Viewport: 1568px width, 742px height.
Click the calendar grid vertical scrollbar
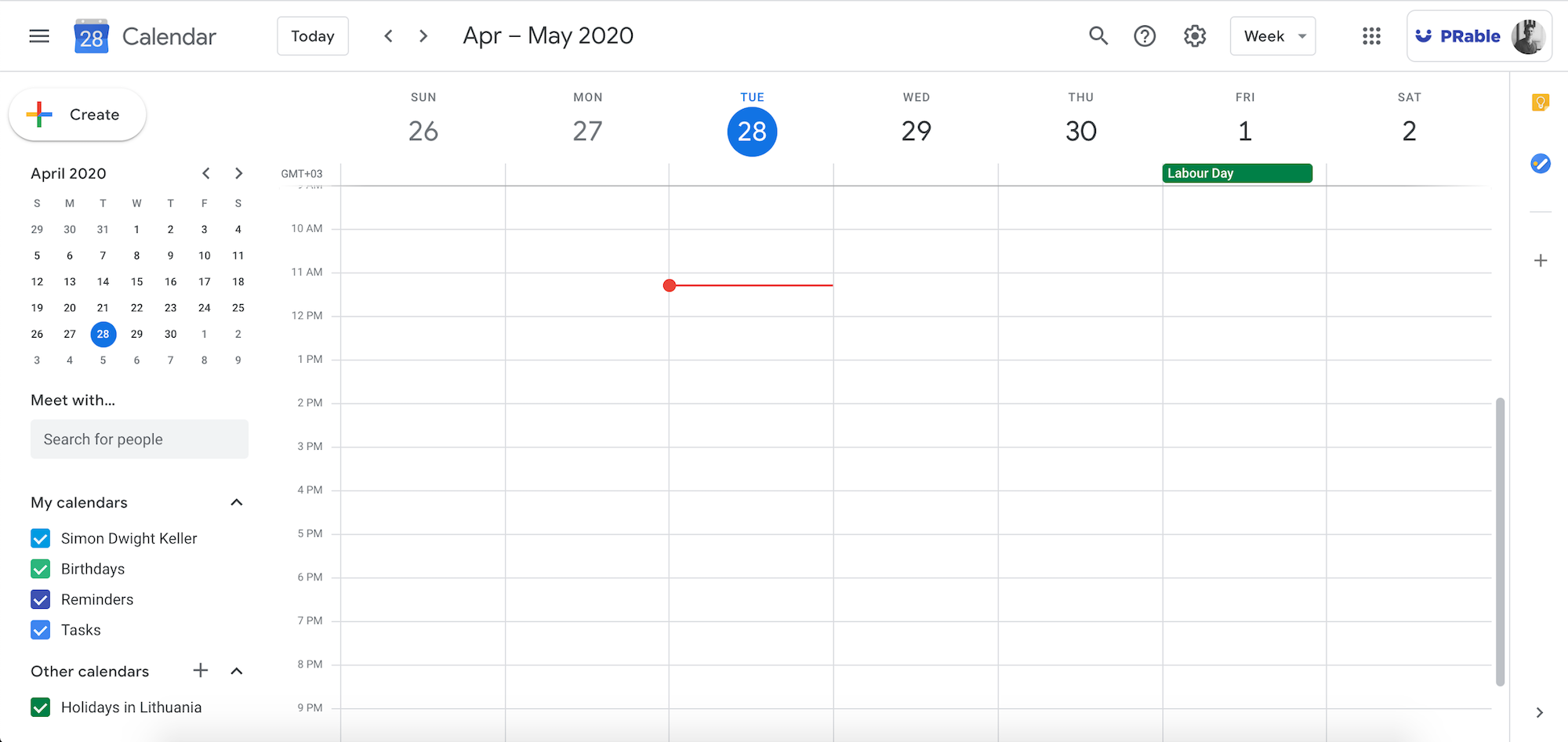(1500, 541)
